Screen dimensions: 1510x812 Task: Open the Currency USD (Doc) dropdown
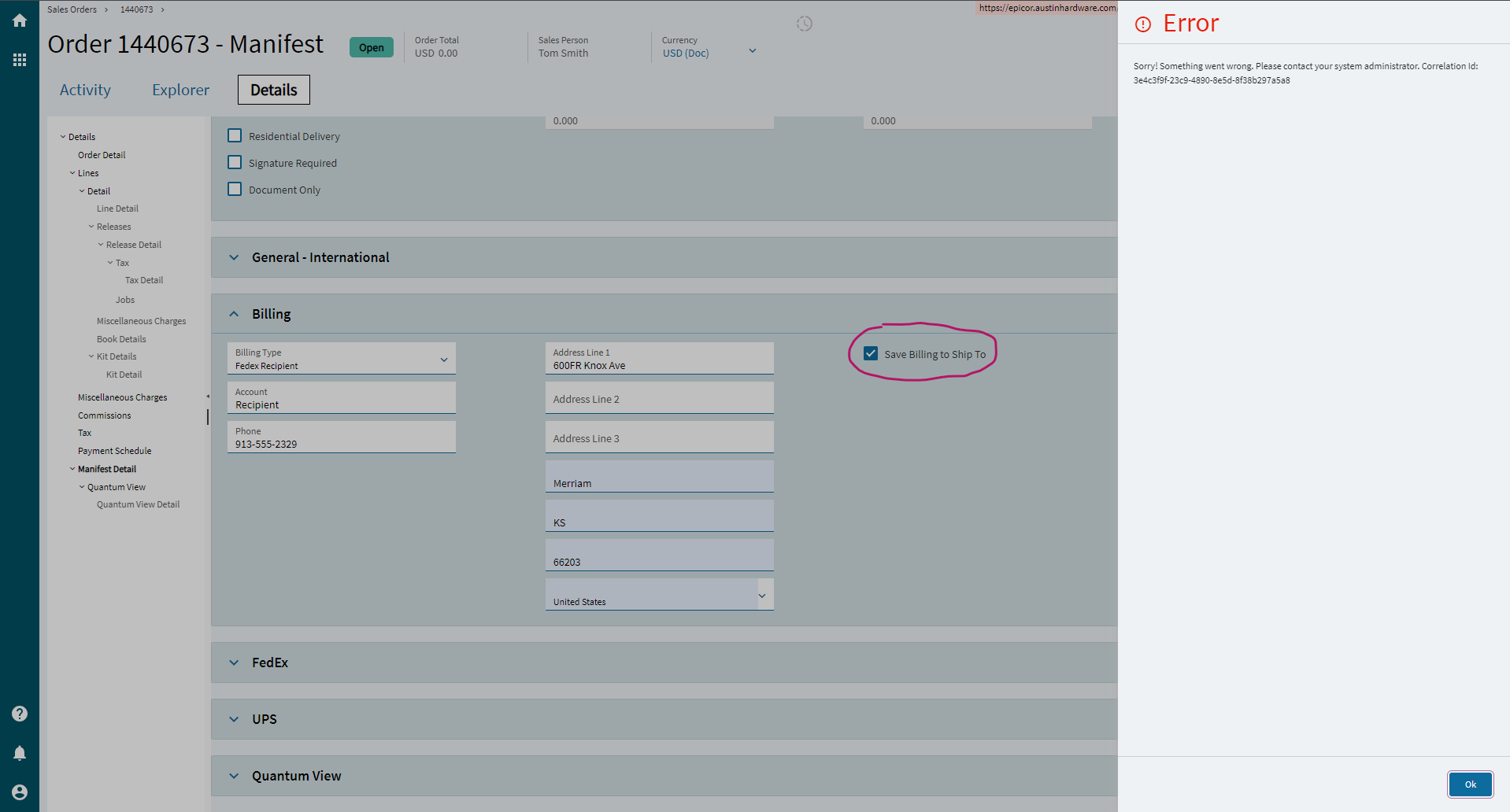[x=752, y=50]
